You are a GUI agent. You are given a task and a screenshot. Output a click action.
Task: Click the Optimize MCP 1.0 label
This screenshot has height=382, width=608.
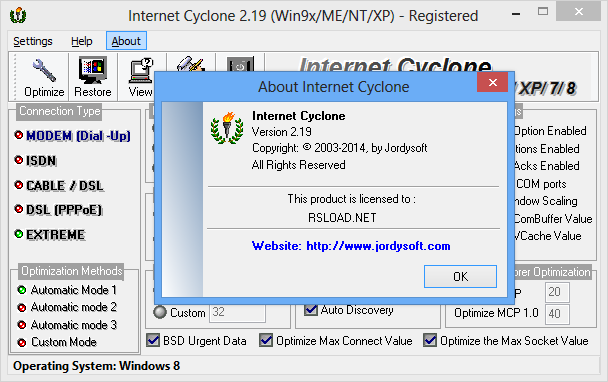pyautogui.click(x=496, y=313)
